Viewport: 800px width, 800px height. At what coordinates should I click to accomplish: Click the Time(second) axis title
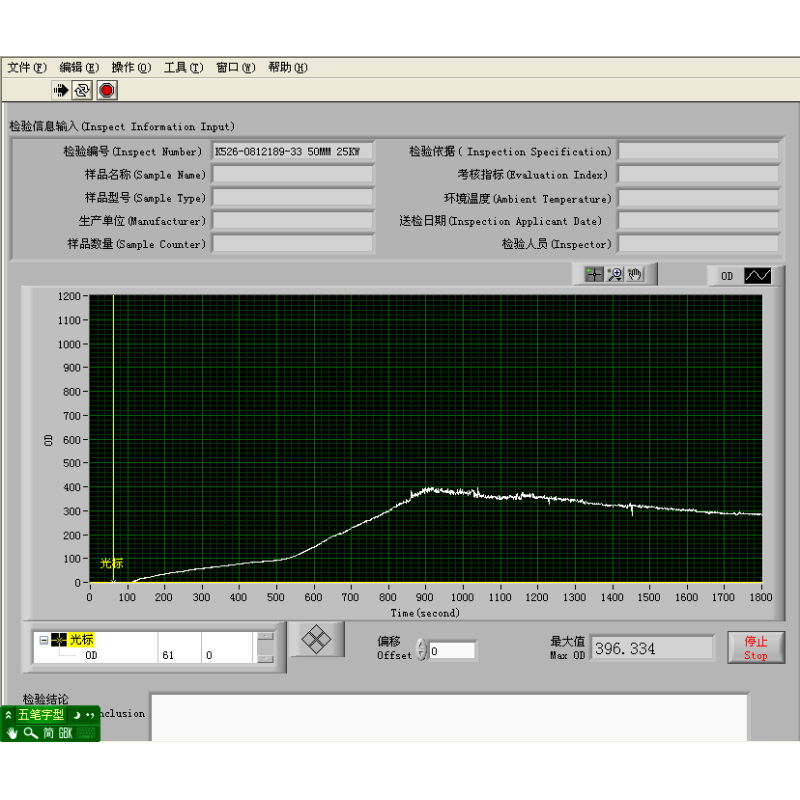(x=425, y=613)
